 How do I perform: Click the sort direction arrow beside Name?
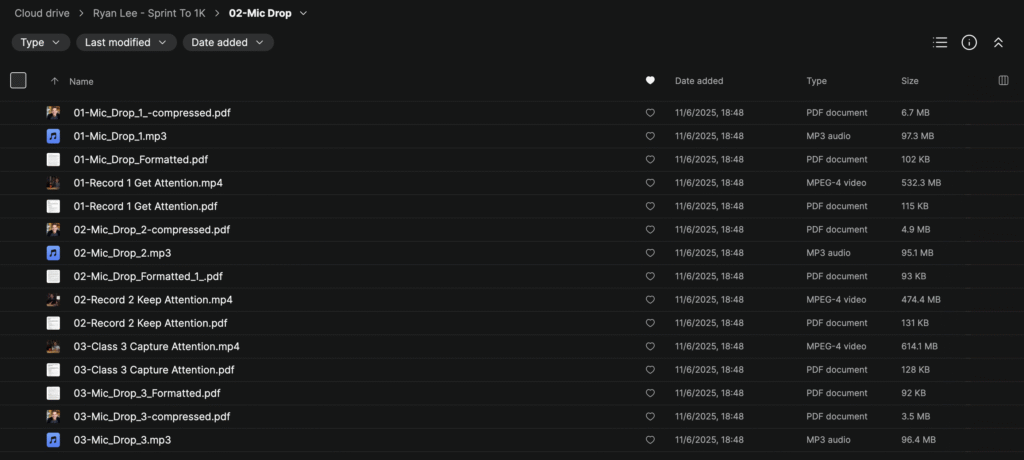pos(54,81)
